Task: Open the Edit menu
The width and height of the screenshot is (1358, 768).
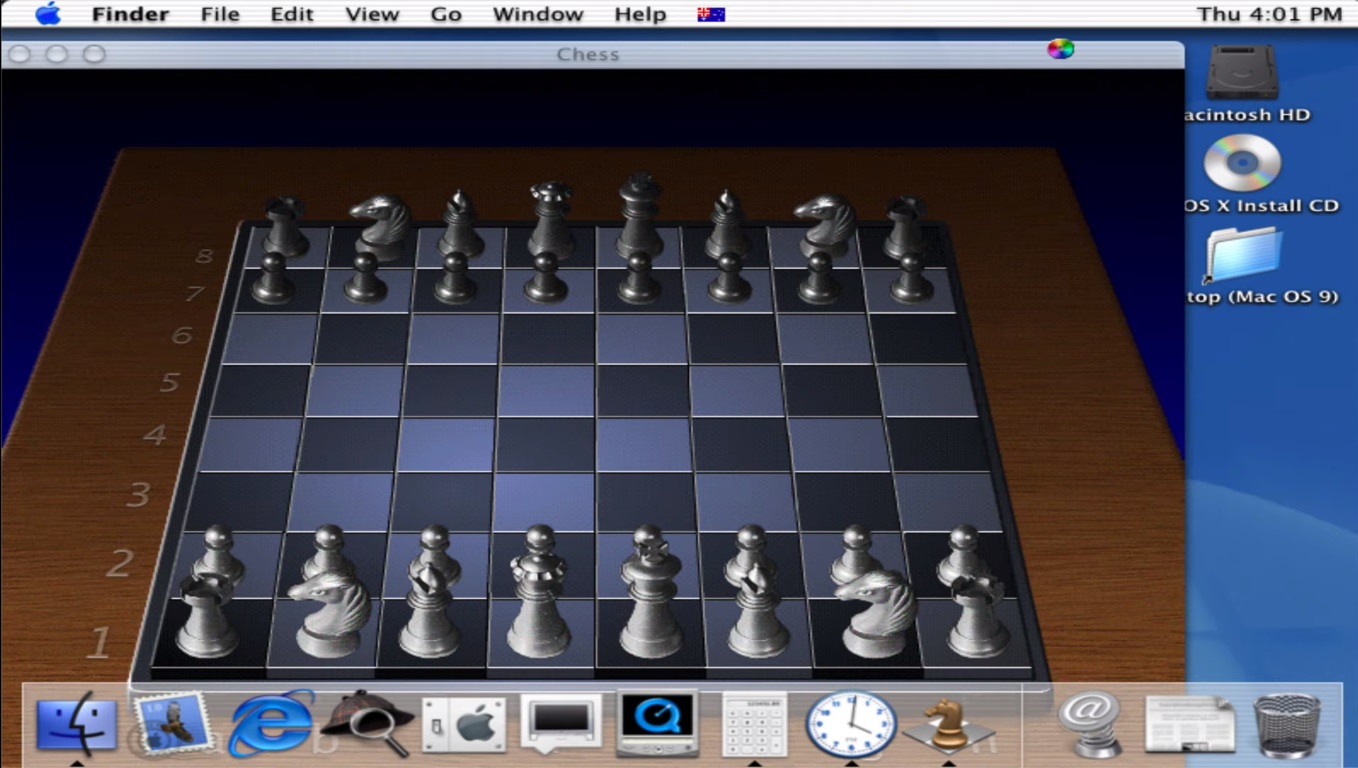Action: pyautogui.click(x=292, y=14)
